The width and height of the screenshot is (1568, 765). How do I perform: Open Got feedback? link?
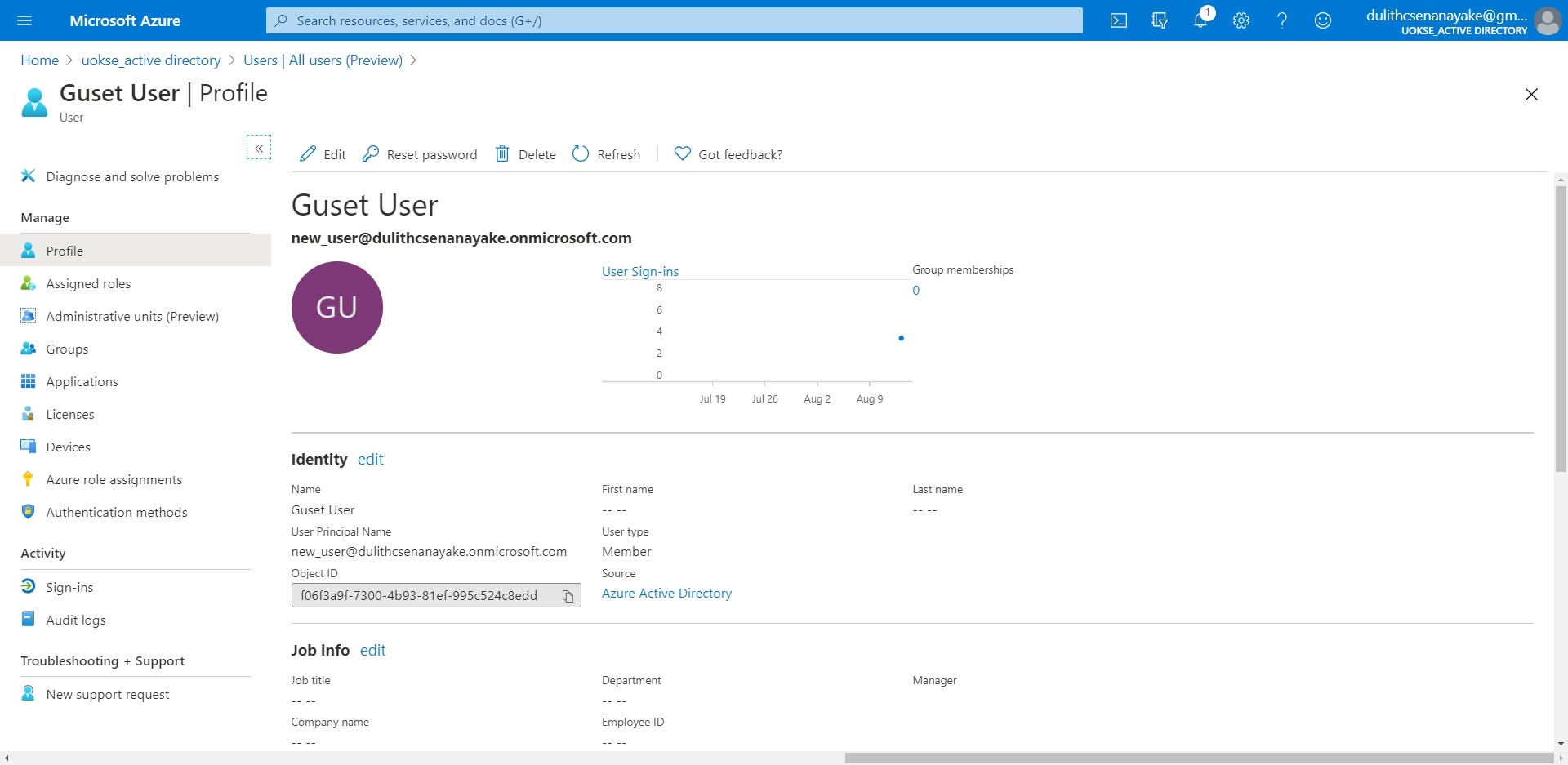728,154
